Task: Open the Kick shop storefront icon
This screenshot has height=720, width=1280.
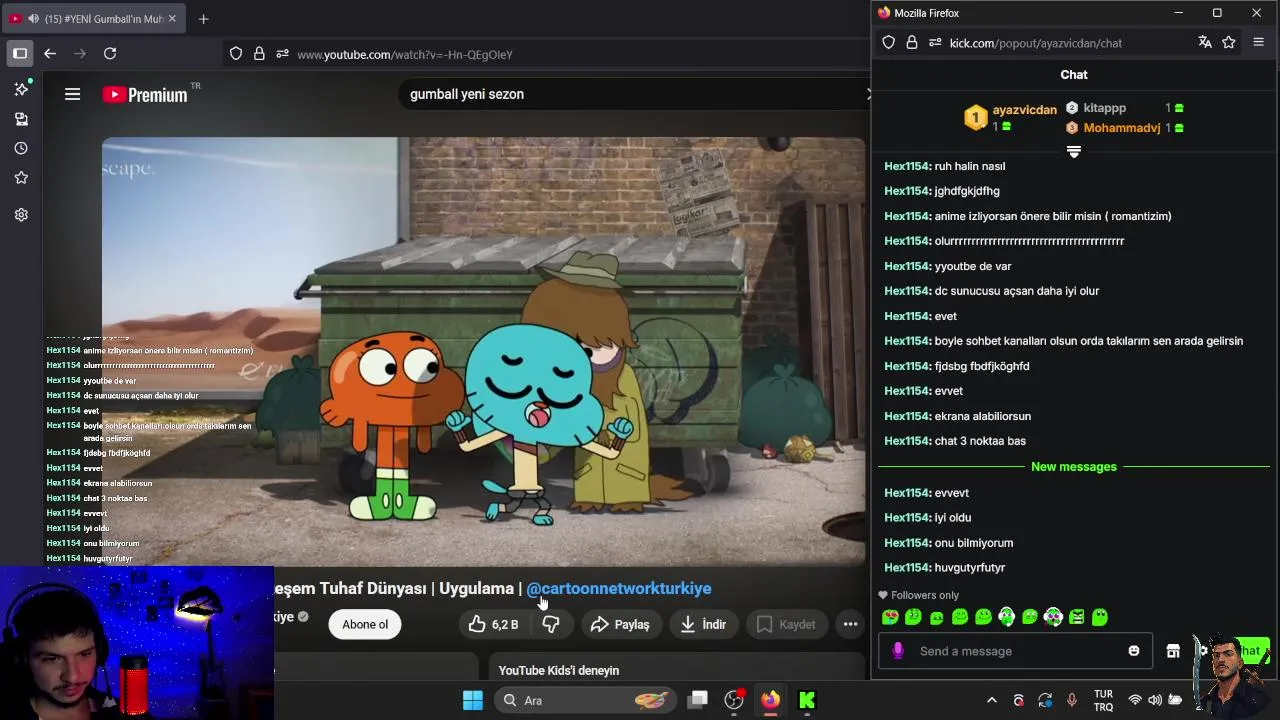Action: coord(1173,651)
